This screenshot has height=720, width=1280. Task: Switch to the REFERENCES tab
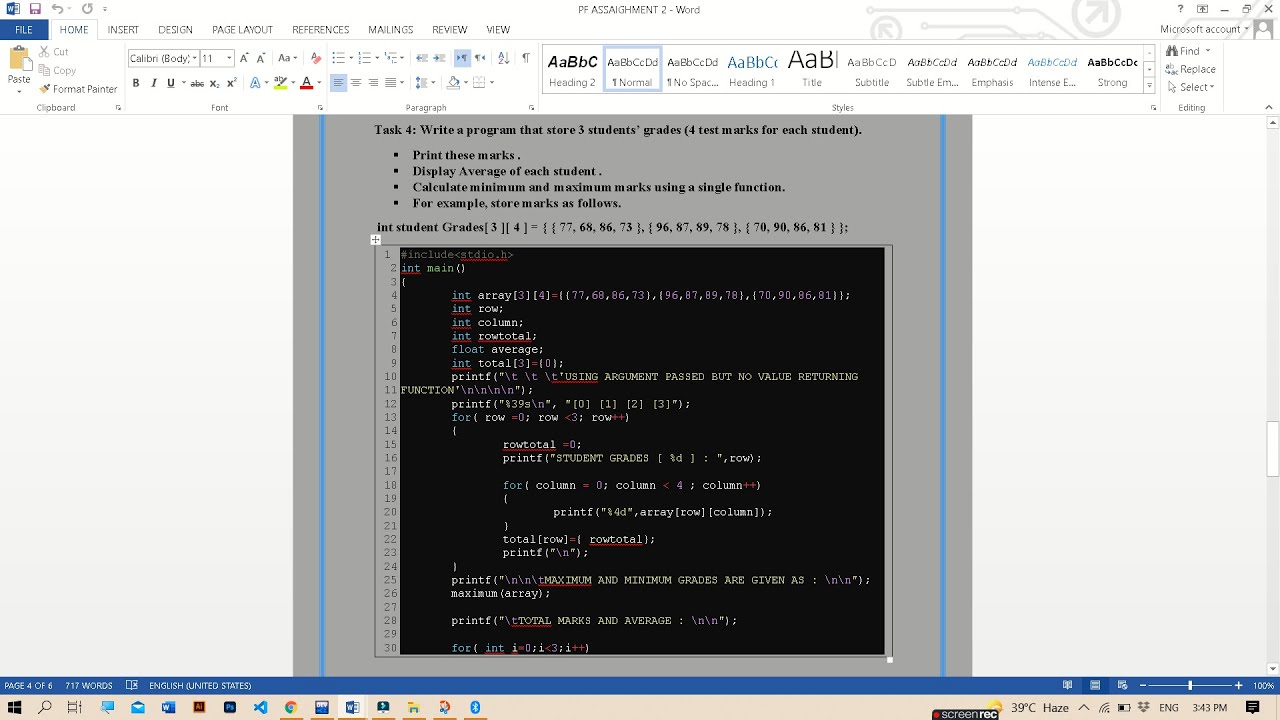[320, 30]
